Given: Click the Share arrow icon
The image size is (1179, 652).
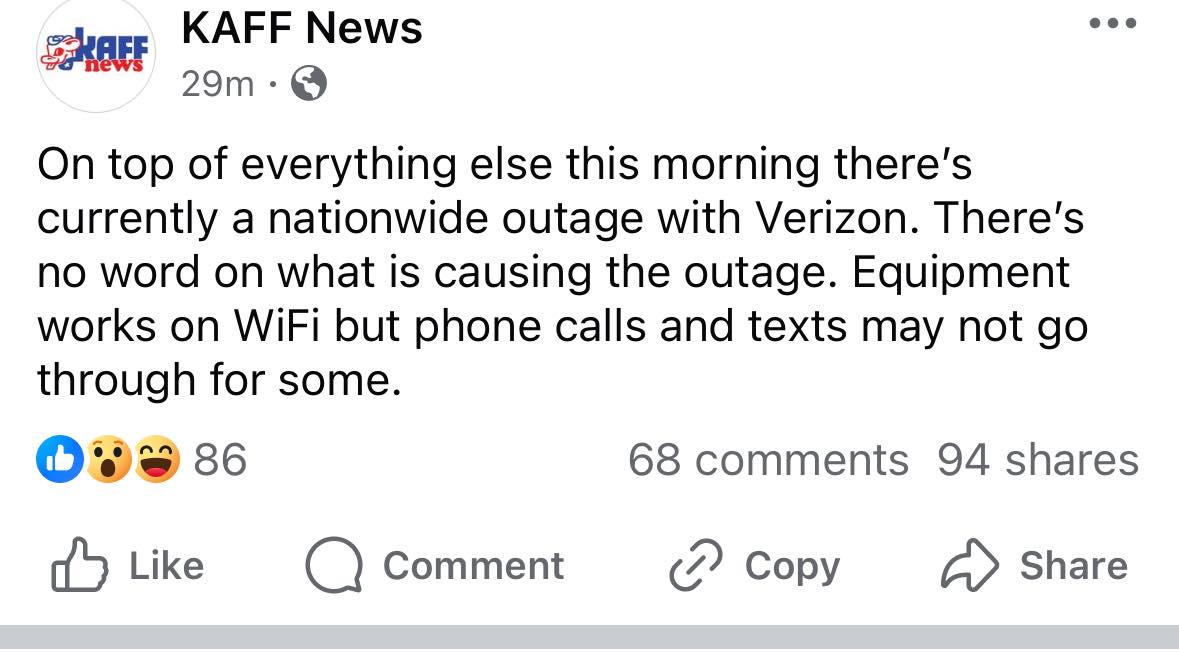Looking at the screenshot, I should pos(966,565).
